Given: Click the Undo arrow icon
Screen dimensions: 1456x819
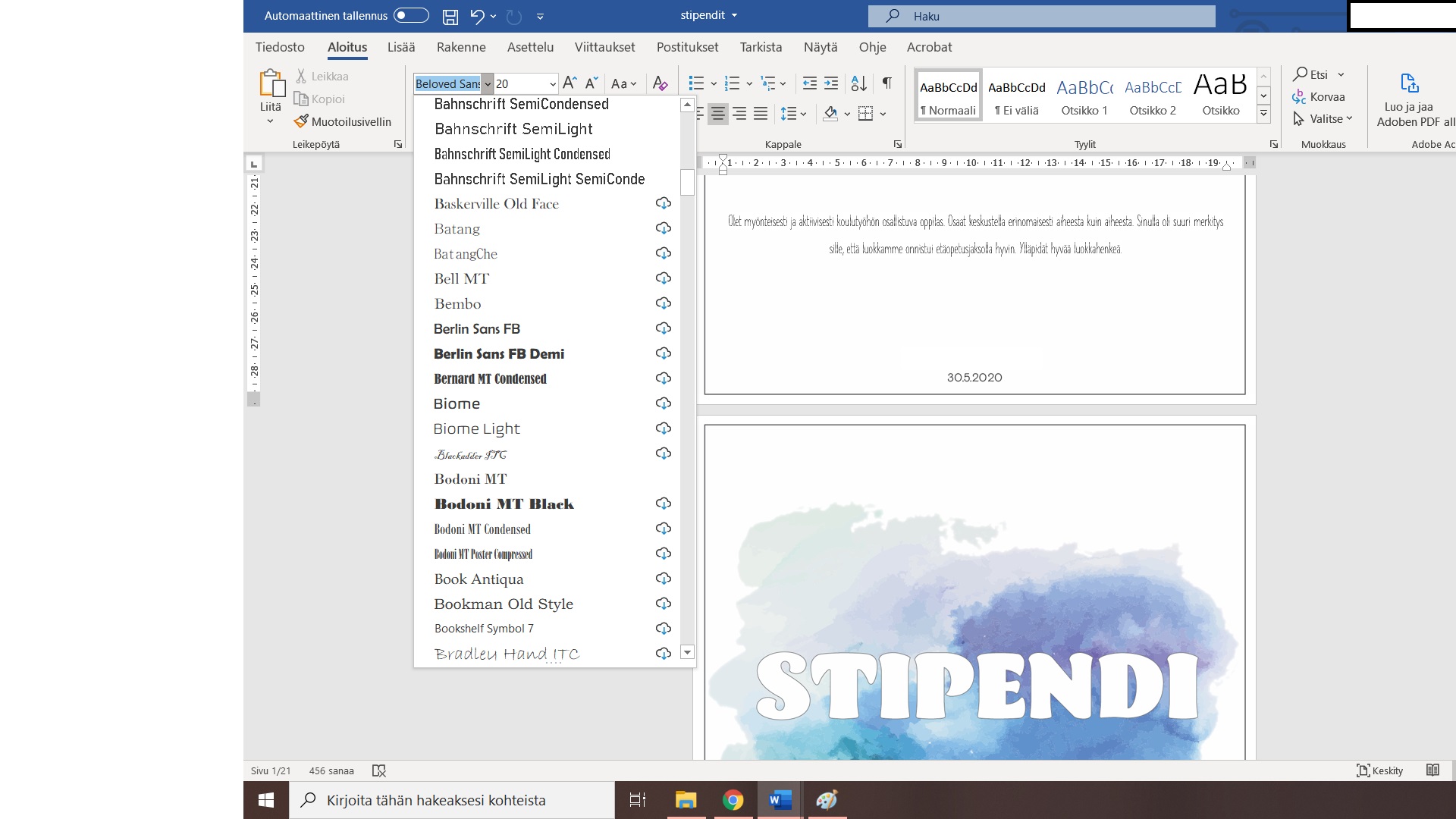Looking at the screenshot, I should click(x=476, y=16).
